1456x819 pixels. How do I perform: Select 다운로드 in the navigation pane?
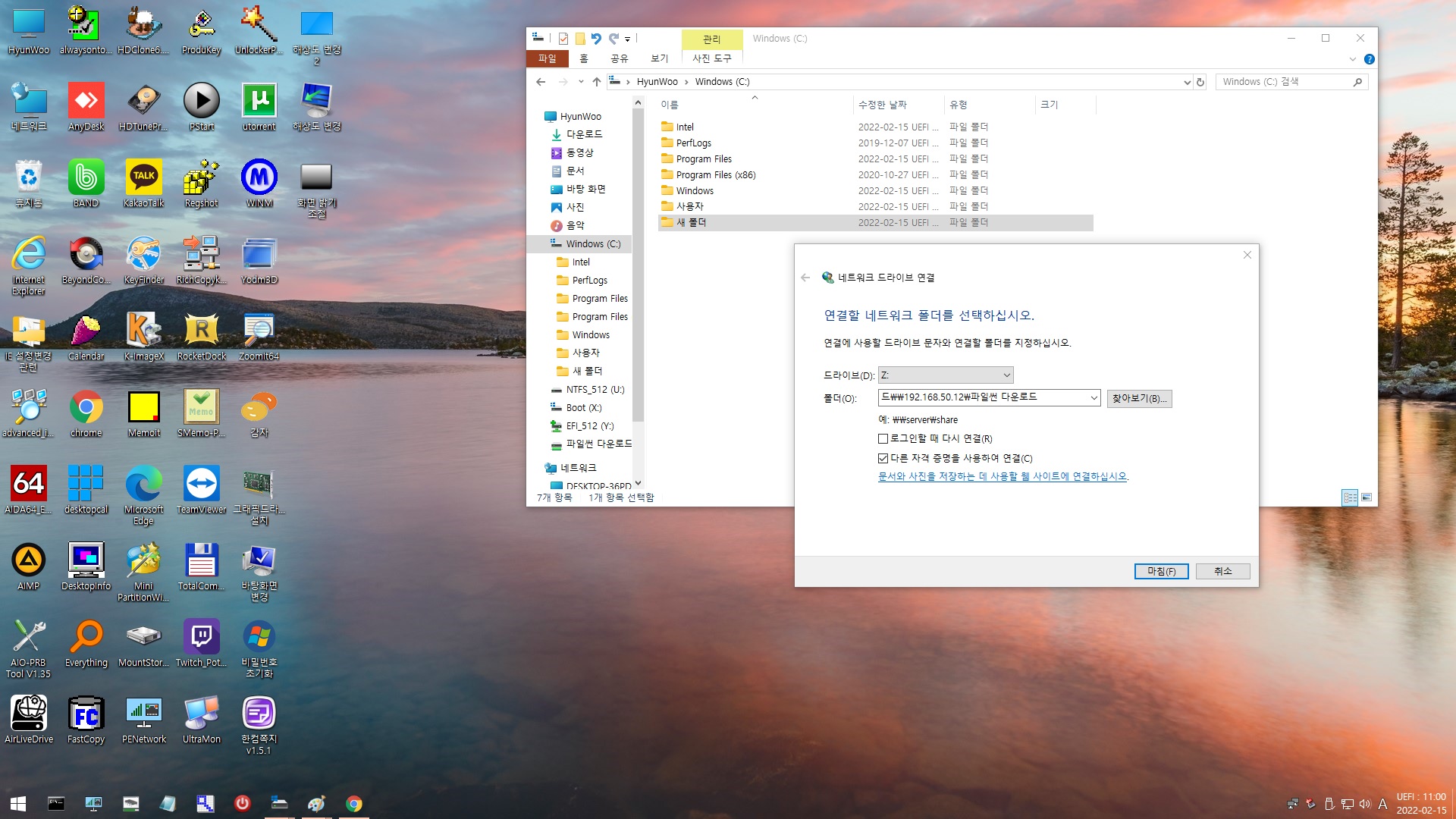(584, 134)
